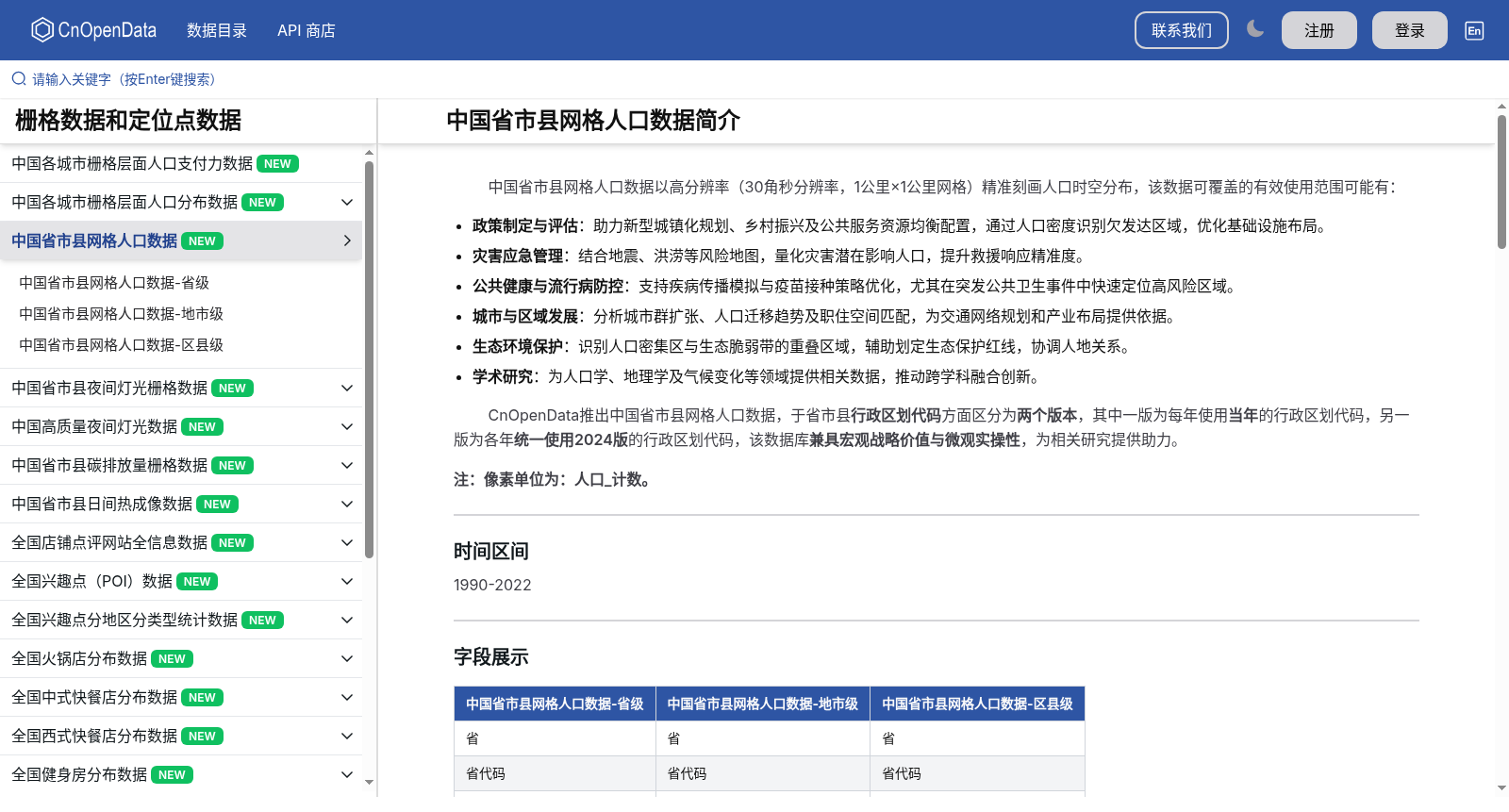Image resolution: width=1509 pixels, height=812 pixels.
Task: Expand 全国兴趣点（POI）数据 chevron
Action: tap(347, 581)
